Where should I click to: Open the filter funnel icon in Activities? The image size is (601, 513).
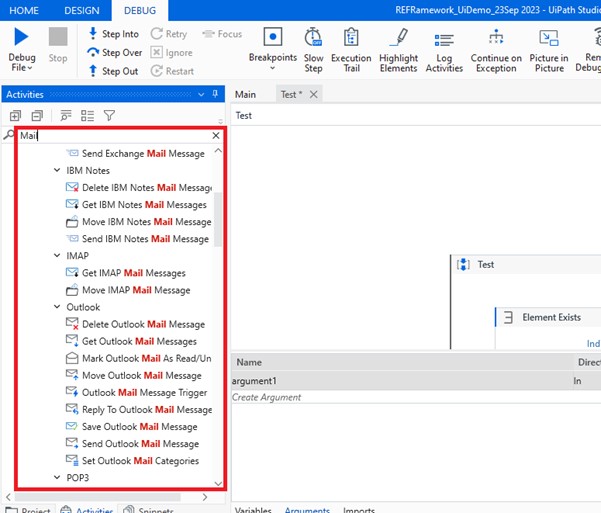pyautogui.click(x=110, y=116)
